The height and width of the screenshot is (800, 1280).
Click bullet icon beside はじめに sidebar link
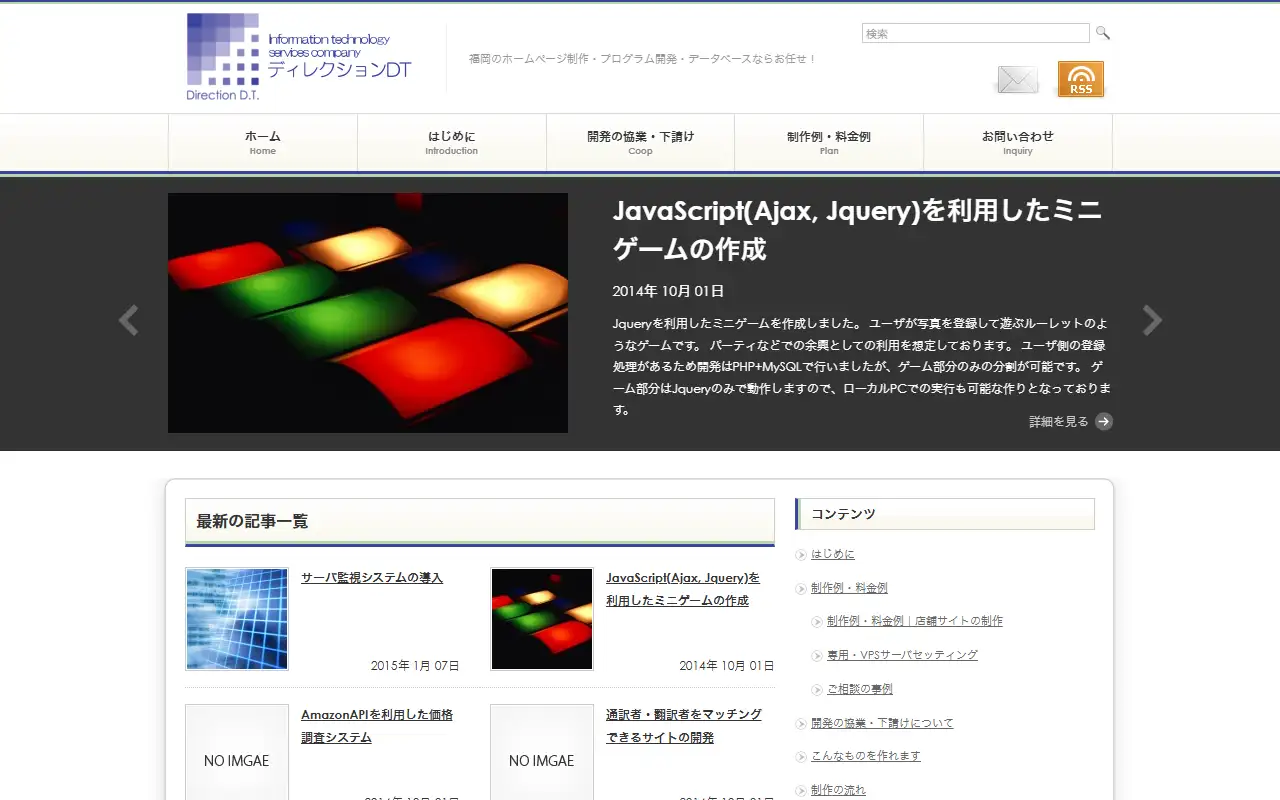801,555
